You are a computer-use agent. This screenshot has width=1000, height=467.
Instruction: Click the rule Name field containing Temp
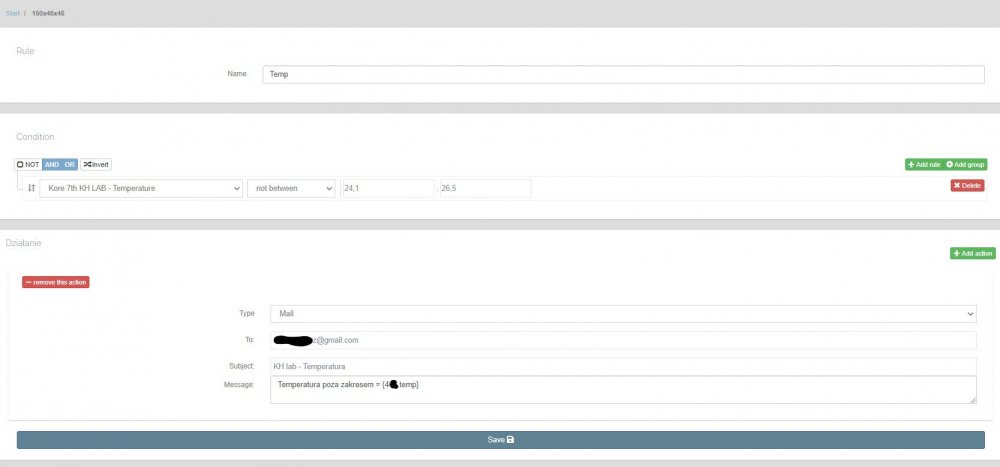click(x=623, y=74)
